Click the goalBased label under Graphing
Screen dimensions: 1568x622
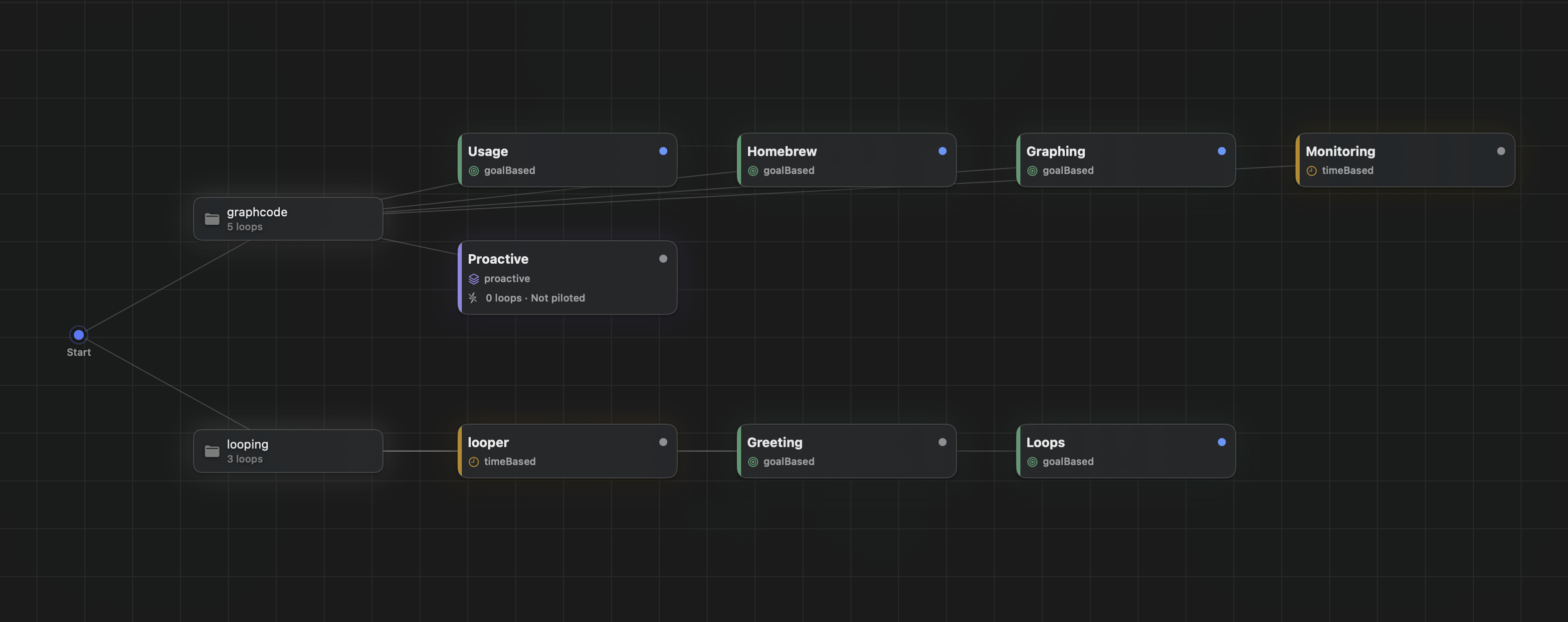click(1068, 171)
